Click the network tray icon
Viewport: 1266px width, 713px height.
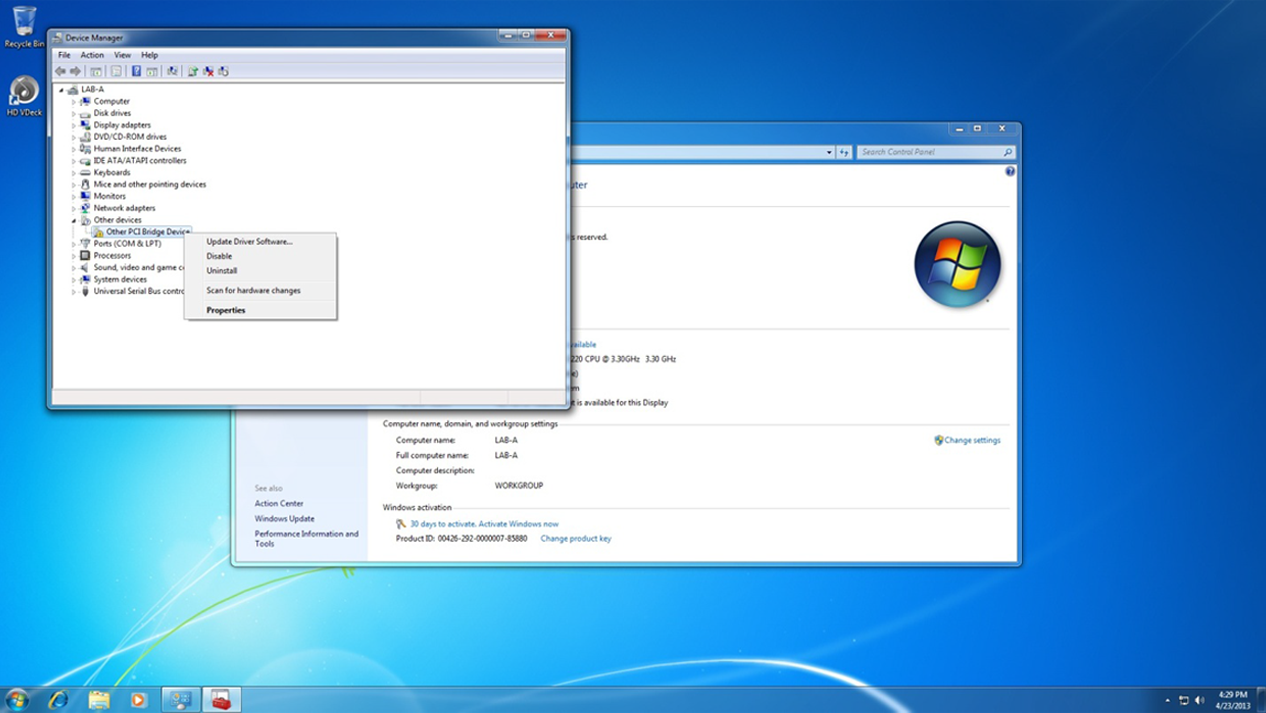[x=1184, y=700]
